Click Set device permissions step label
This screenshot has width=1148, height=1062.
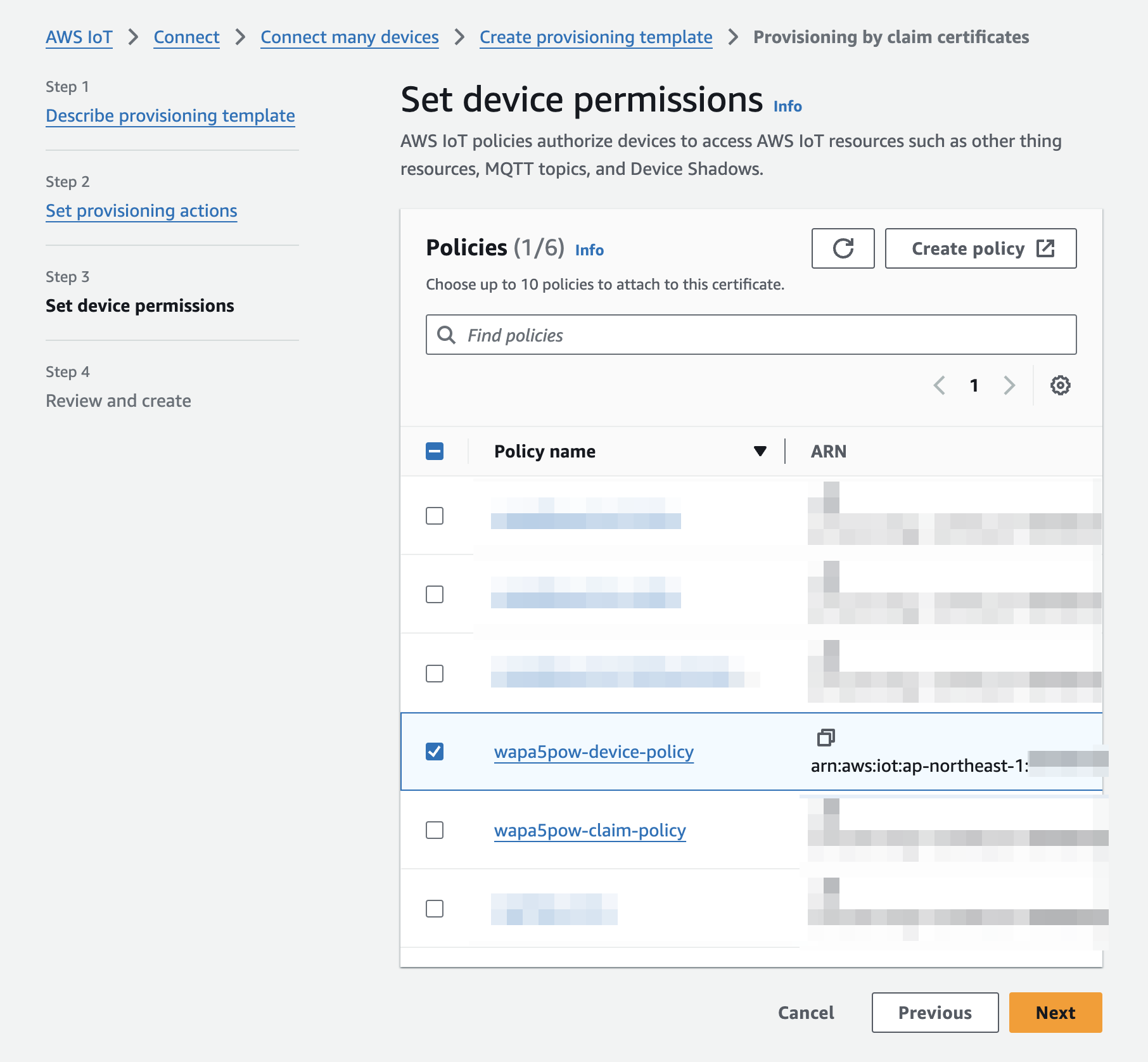coord(140,306)
